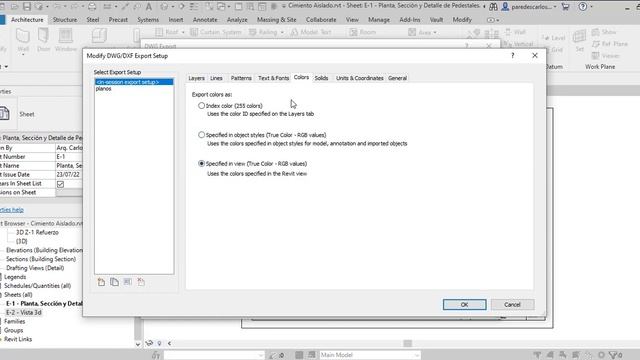Image resolution: width=640 pixels, height=360 pixels.
Task: Select Specified in view True Color radio option
Action: point(201,163)
